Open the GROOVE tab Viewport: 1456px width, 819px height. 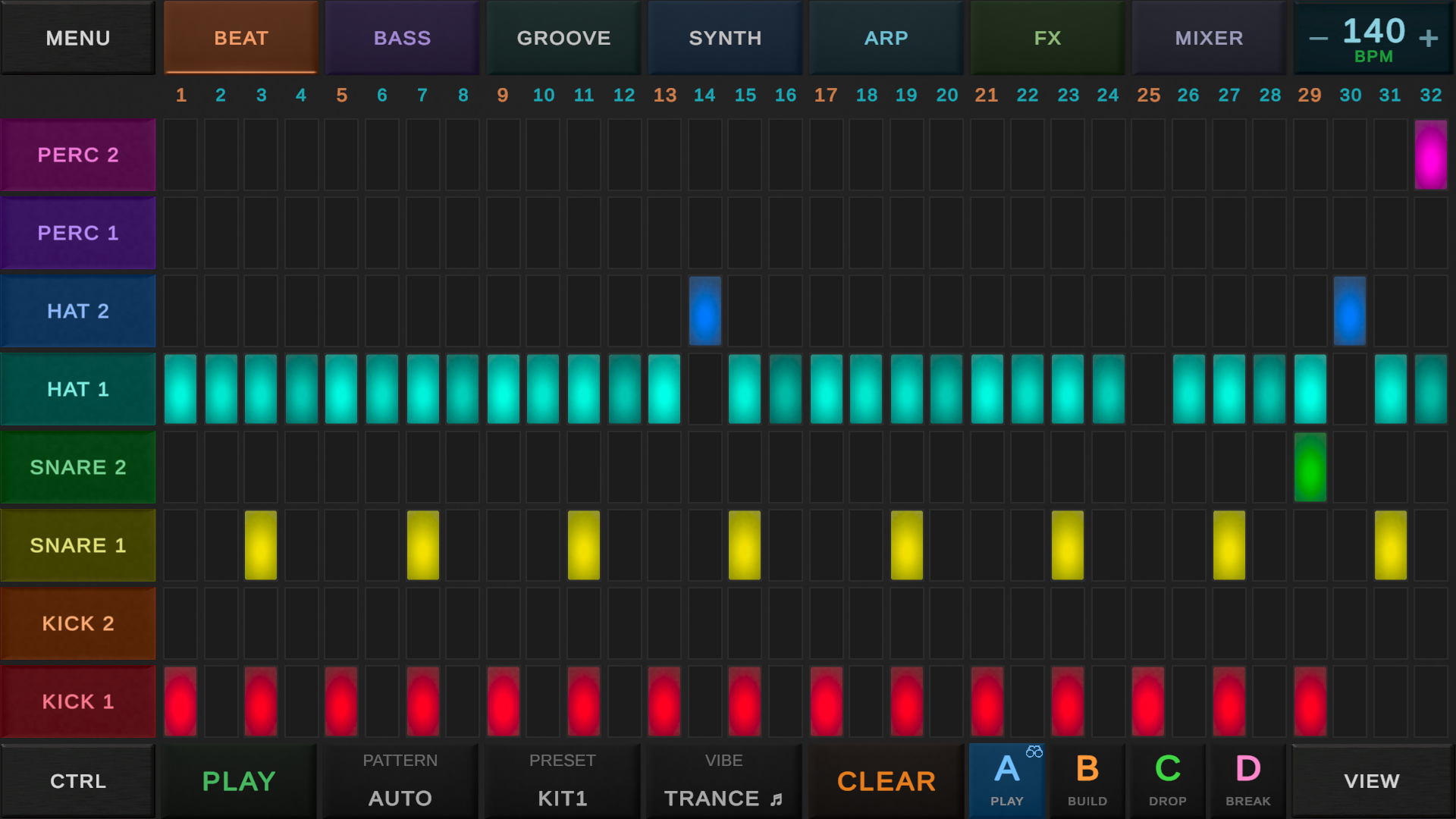[x=563, y=38]
